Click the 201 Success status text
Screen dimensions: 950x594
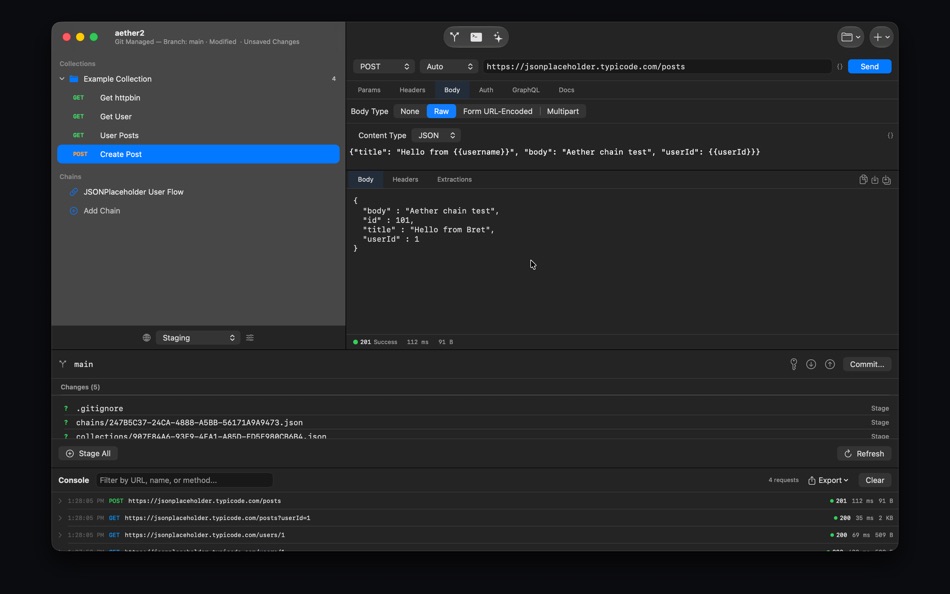pos(379,342)
